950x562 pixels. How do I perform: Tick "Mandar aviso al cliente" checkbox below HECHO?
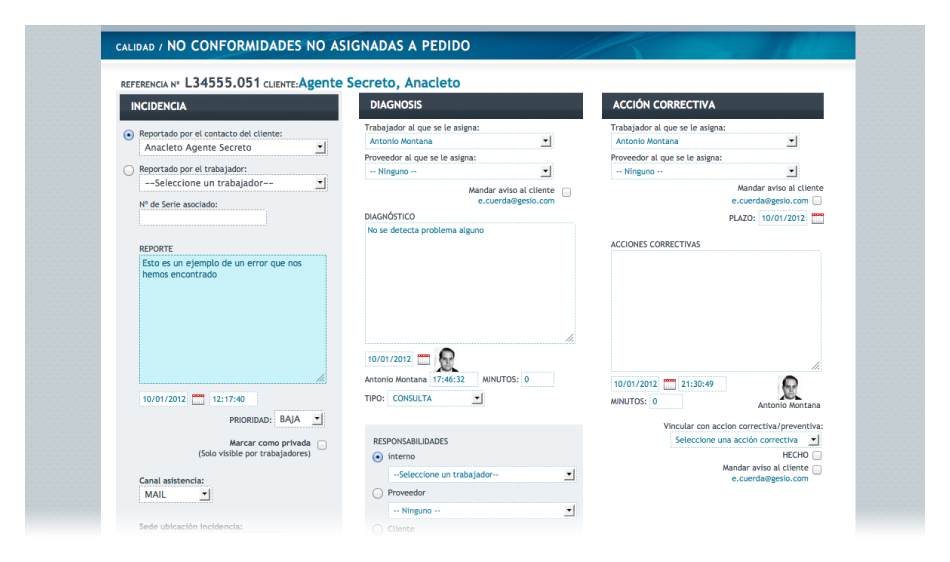[817, 469]
